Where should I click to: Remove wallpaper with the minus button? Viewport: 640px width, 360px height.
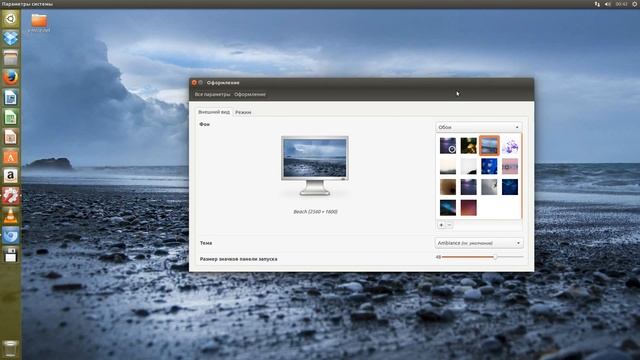point(449,225)
